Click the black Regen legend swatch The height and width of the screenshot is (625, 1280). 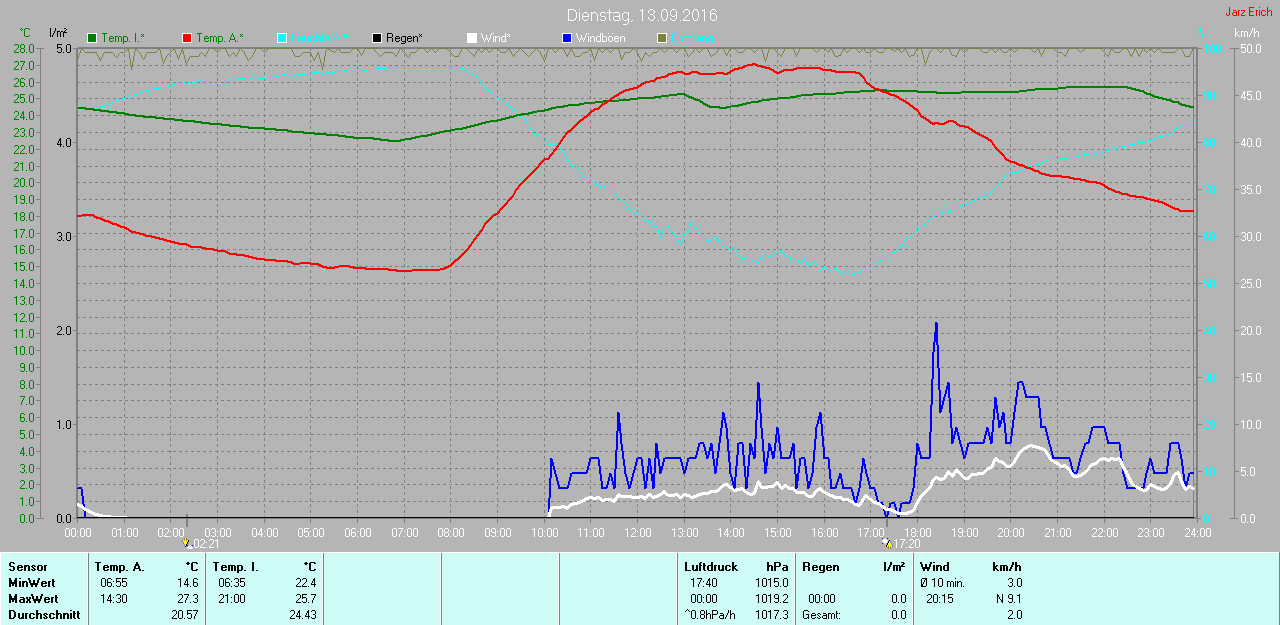pyautogui.click(x=377, y=38)
